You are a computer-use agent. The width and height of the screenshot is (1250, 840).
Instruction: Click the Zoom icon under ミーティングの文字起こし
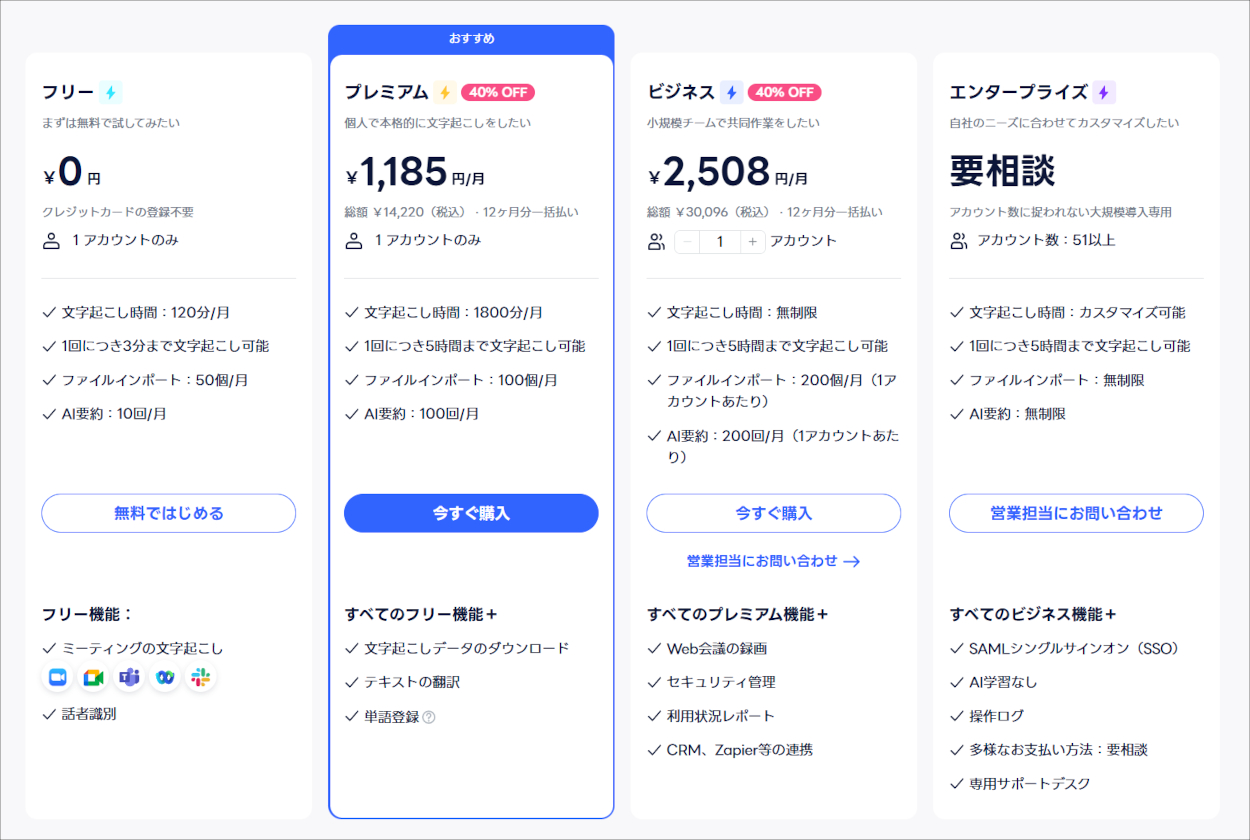[x=57, y=677]
